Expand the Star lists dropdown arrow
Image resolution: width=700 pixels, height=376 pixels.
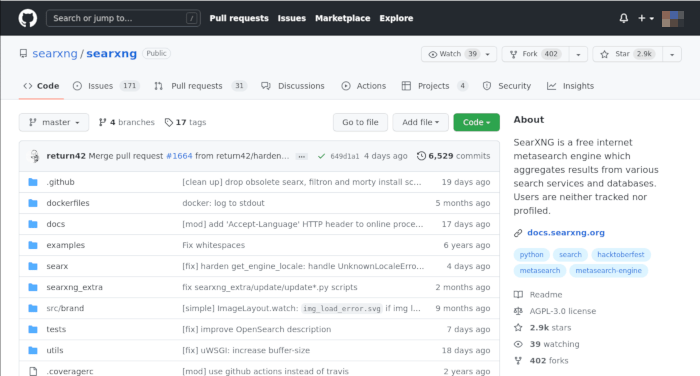click(672, 54)
